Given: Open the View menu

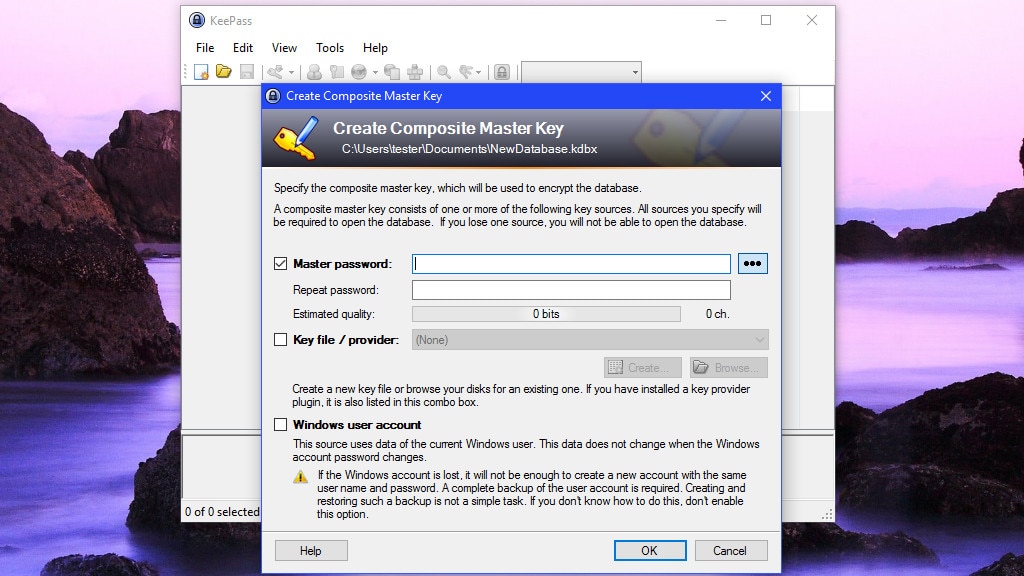Looking at the screenshot, I should [x=284, y=48].
